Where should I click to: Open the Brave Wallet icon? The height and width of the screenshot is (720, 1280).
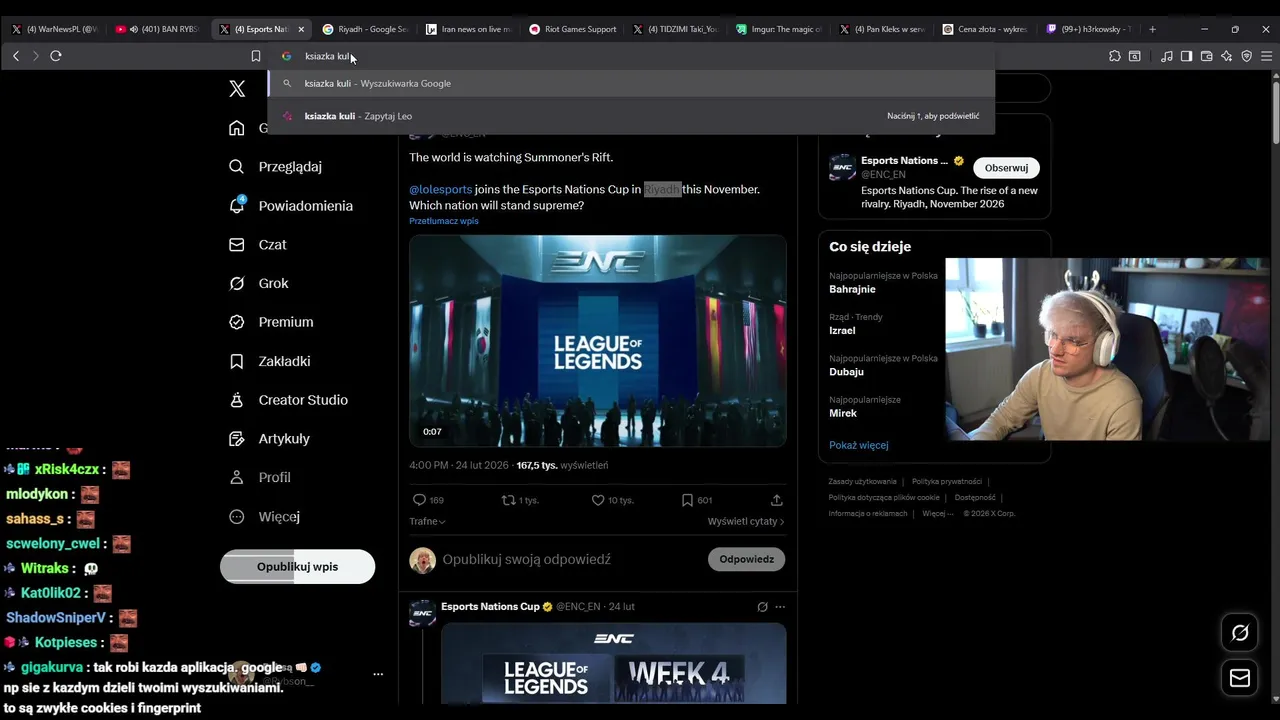[1207, 56]
